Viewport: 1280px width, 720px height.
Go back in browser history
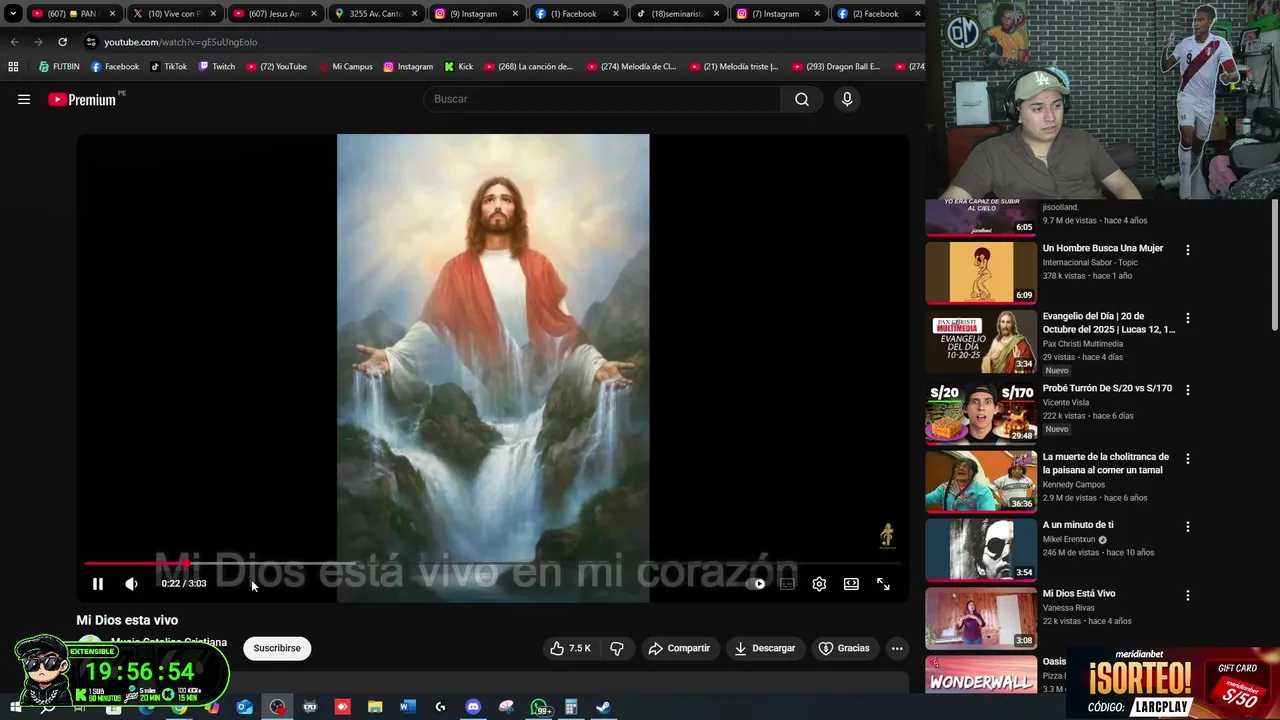(x=14, y=42)
